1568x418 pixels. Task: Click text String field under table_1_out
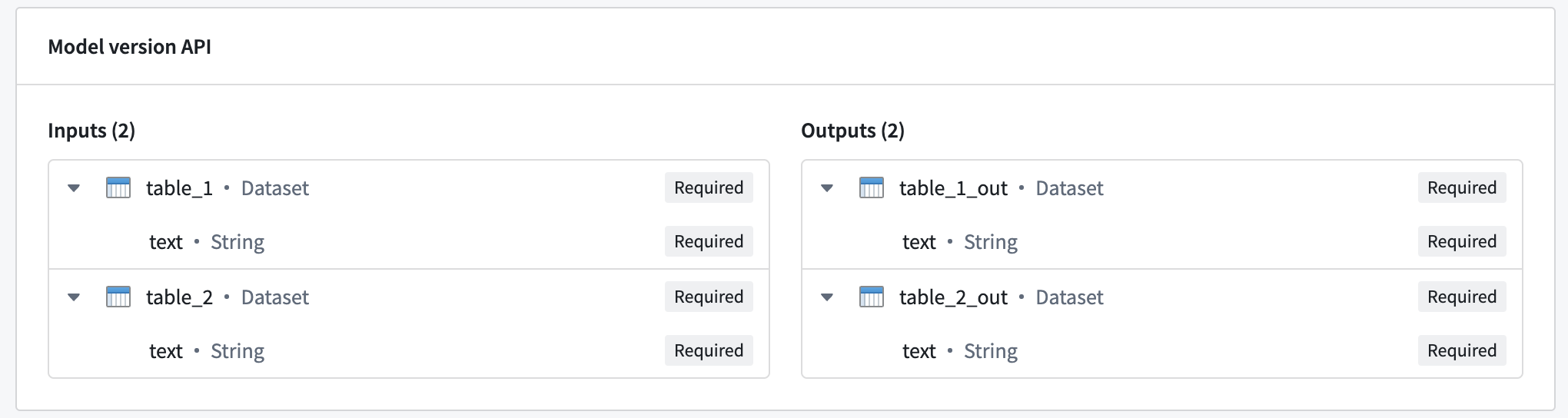point(960,242)
